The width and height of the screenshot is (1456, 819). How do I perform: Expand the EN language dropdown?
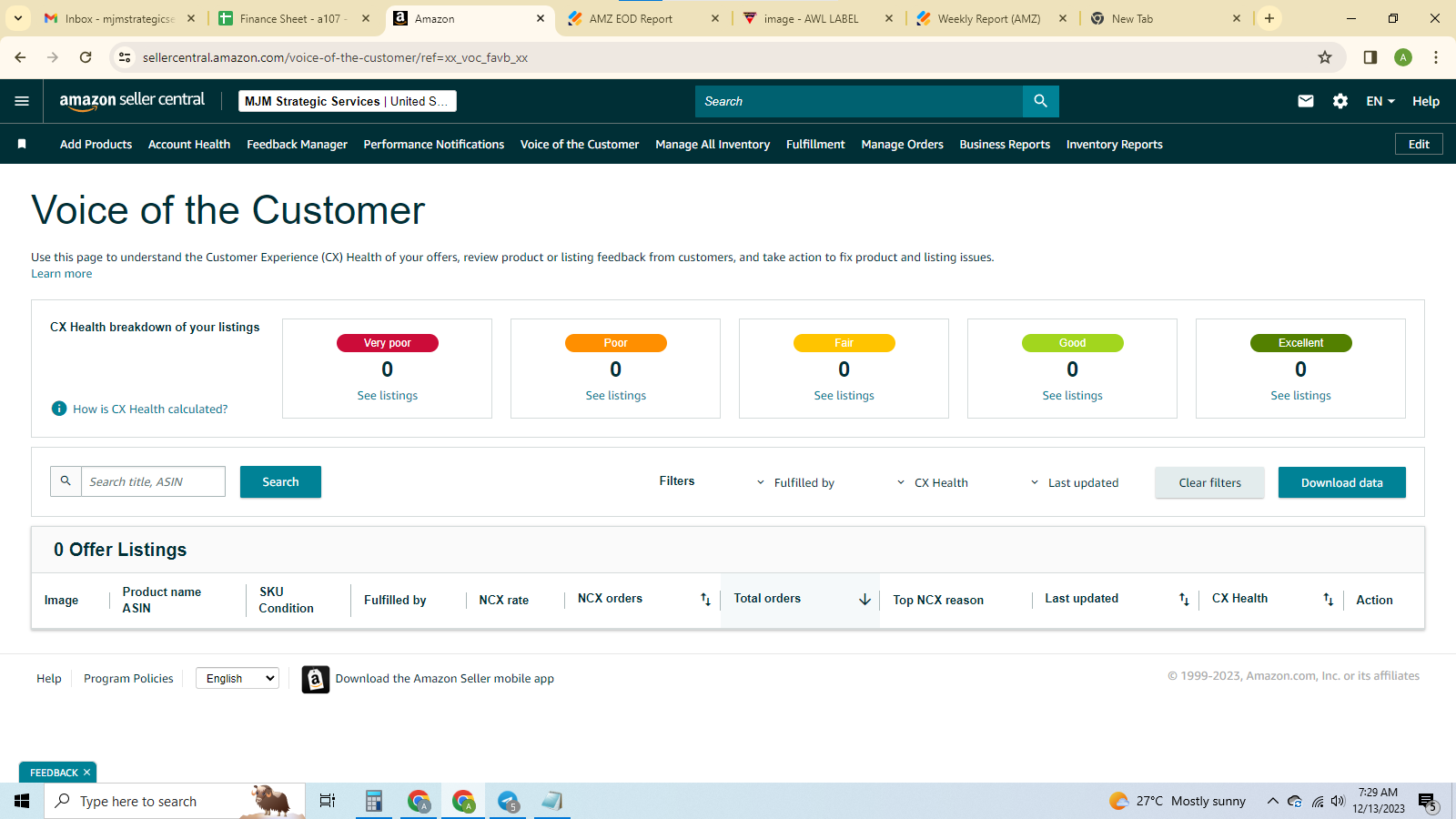point(1380,101)
